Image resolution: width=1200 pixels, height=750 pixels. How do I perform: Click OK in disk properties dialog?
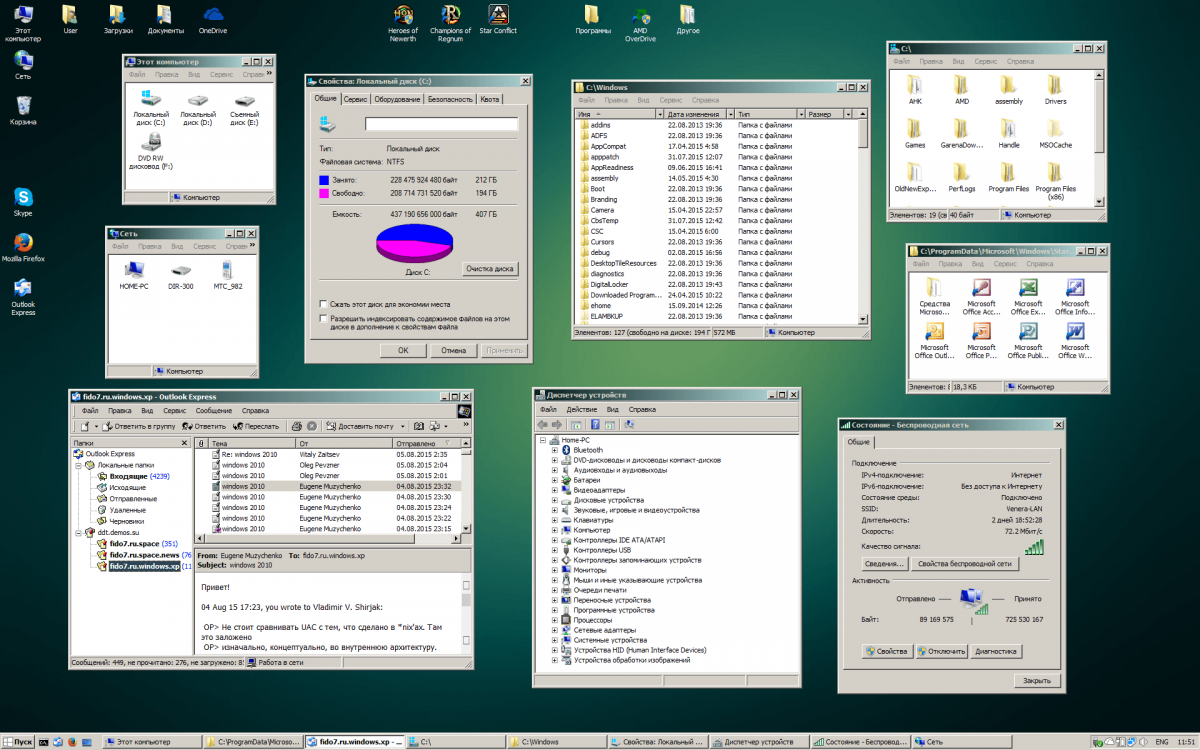403,350
